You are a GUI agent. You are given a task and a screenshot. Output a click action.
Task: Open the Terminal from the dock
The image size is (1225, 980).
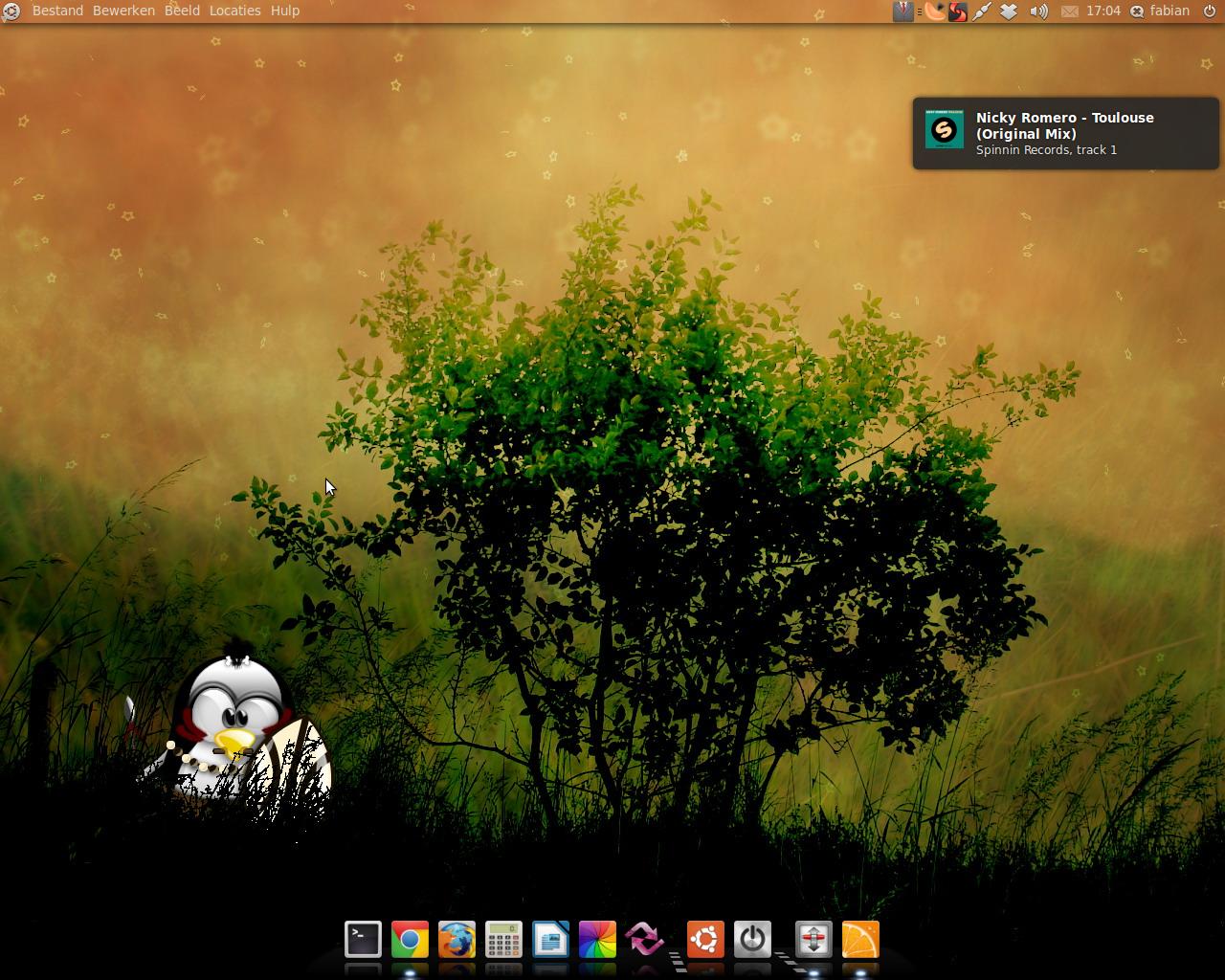point(363,939)
